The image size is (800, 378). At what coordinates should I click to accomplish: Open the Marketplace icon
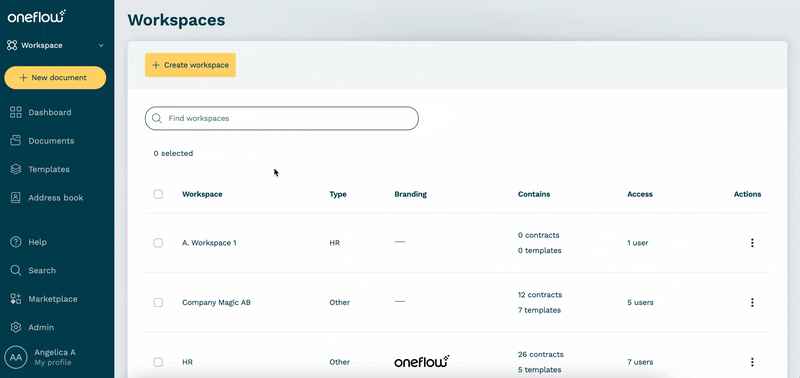[x=16, y=299]
